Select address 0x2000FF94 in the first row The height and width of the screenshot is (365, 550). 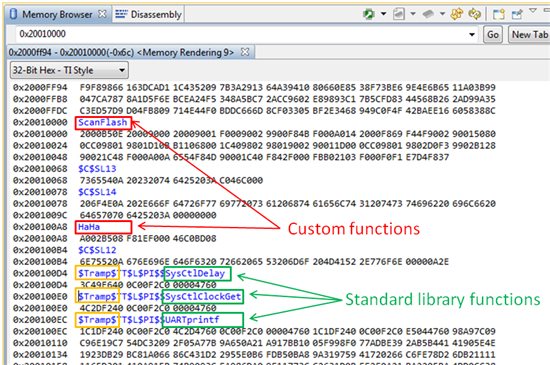(40, 87)
